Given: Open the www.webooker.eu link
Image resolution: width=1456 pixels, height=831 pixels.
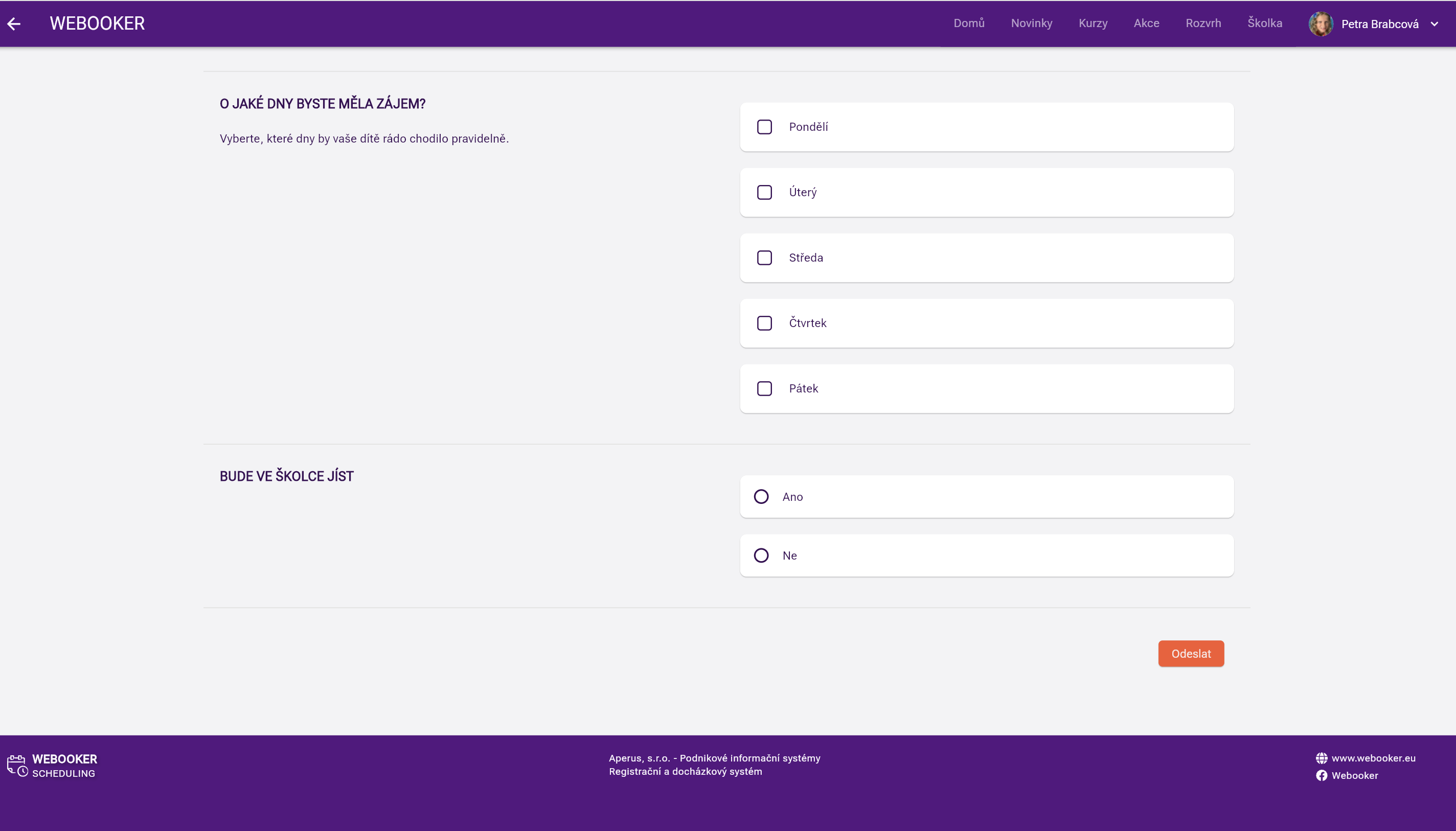Looking at the screenshot, I should click(x=1373, y=758).
